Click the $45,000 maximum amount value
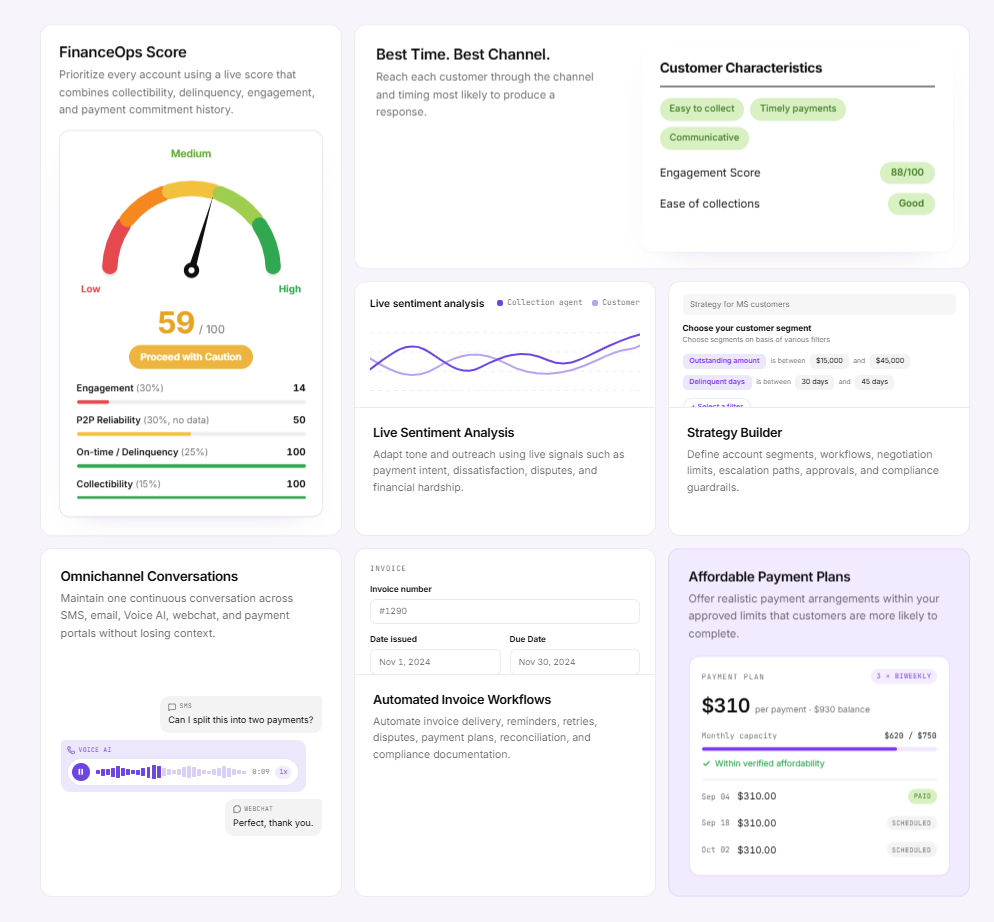994x922 pixels. [x=890, y=361]
